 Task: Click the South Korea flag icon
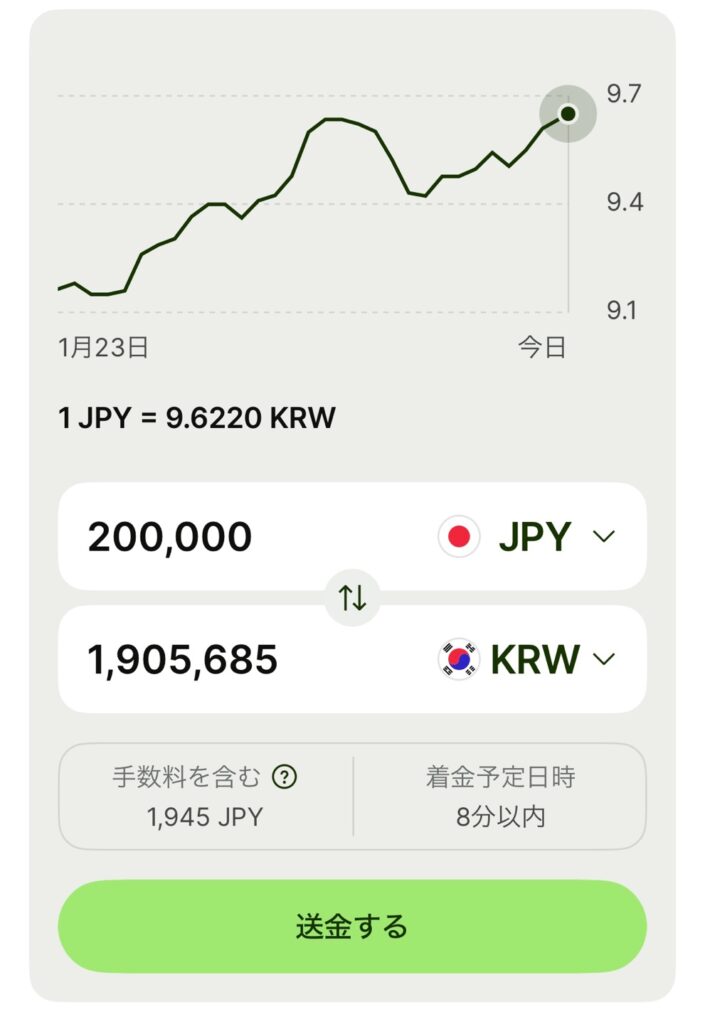pos(459,659)
